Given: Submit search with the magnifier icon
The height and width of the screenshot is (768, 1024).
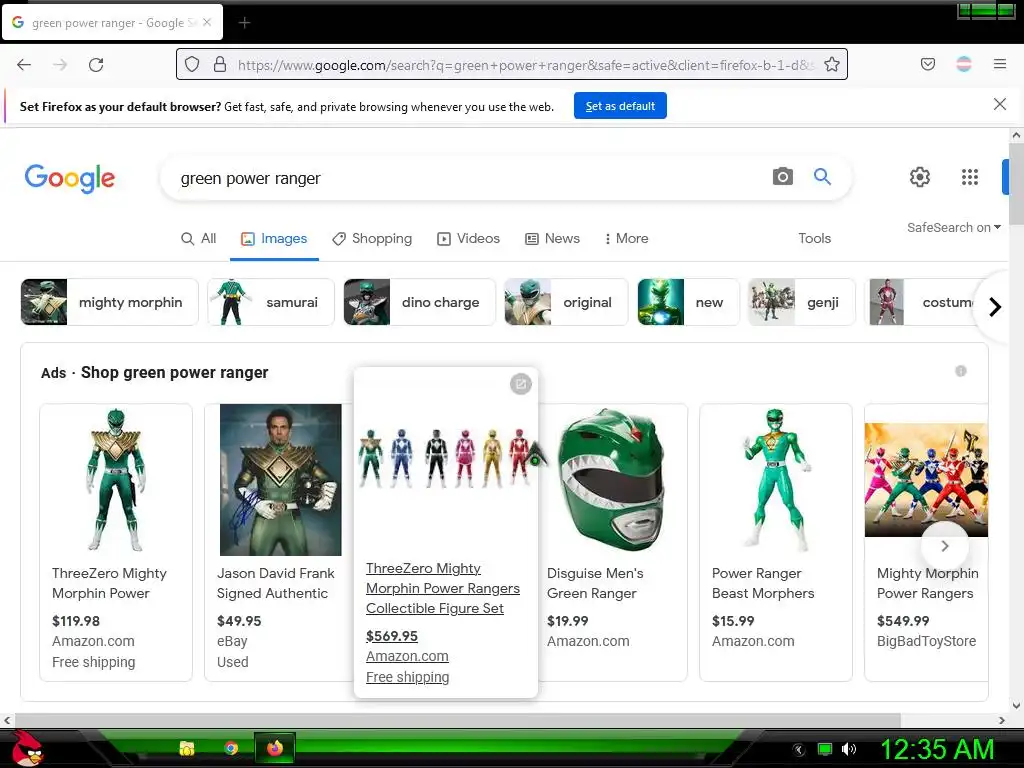Looking at the screenshot, I should 822,176.
